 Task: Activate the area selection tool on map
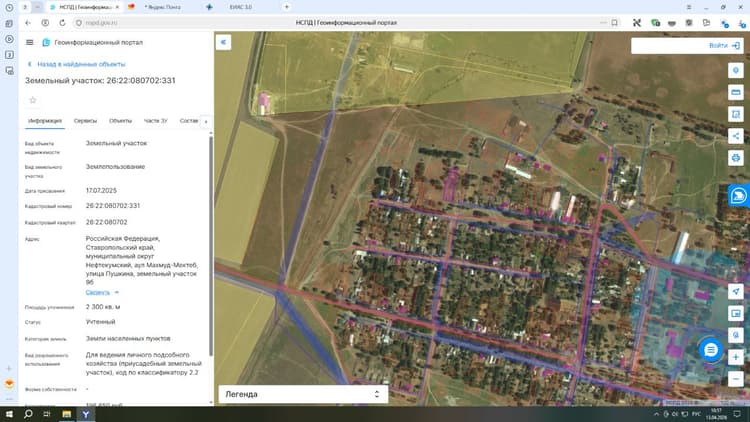(736, 114)
